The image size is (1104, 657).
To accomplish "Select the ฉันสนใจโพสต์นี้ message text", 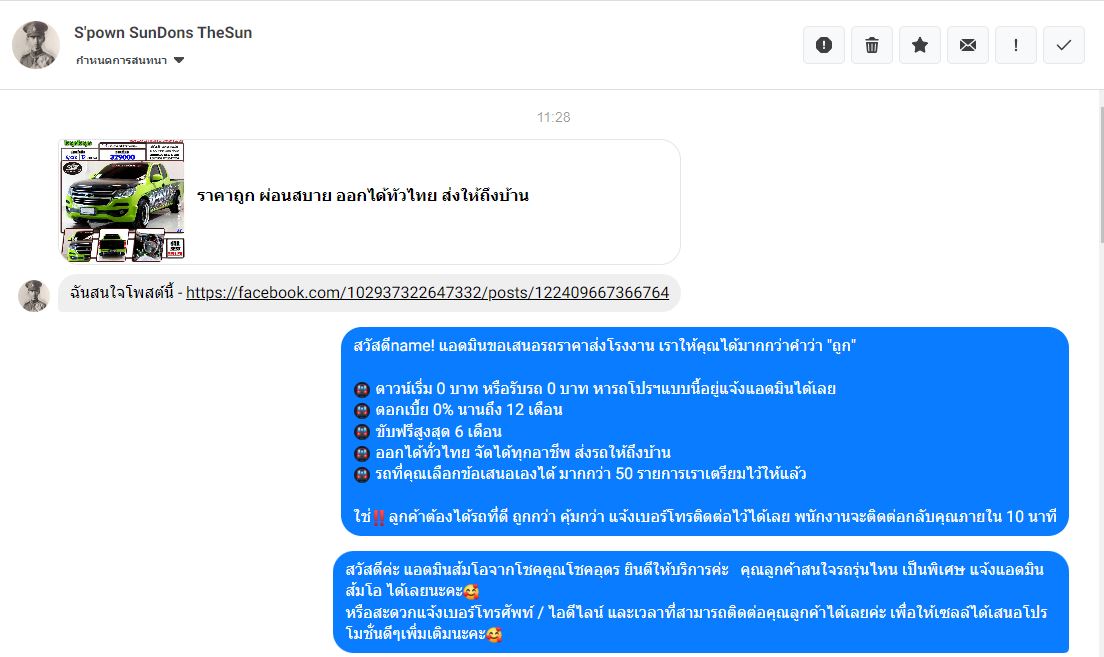I will click(122, 292).
